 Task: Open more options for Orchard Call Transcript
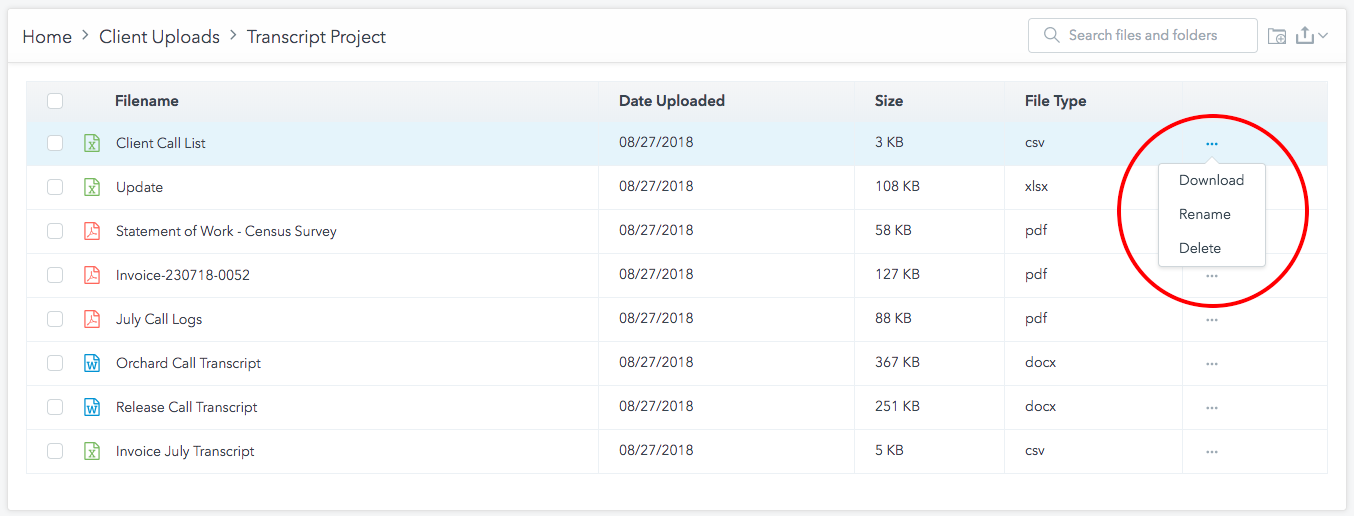click(1212, 364)
